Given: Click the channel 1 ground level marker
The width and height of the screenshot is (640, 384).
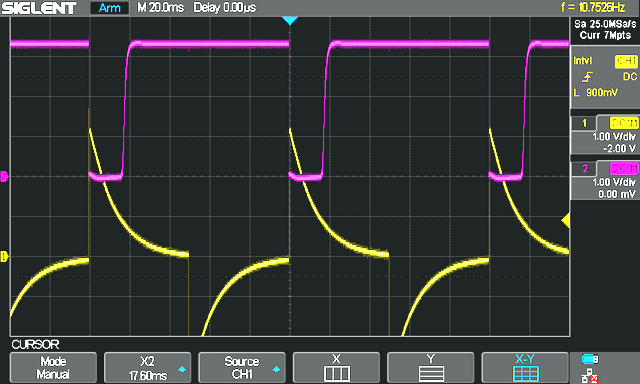Looking at the screenshot, I should (4, 257).
